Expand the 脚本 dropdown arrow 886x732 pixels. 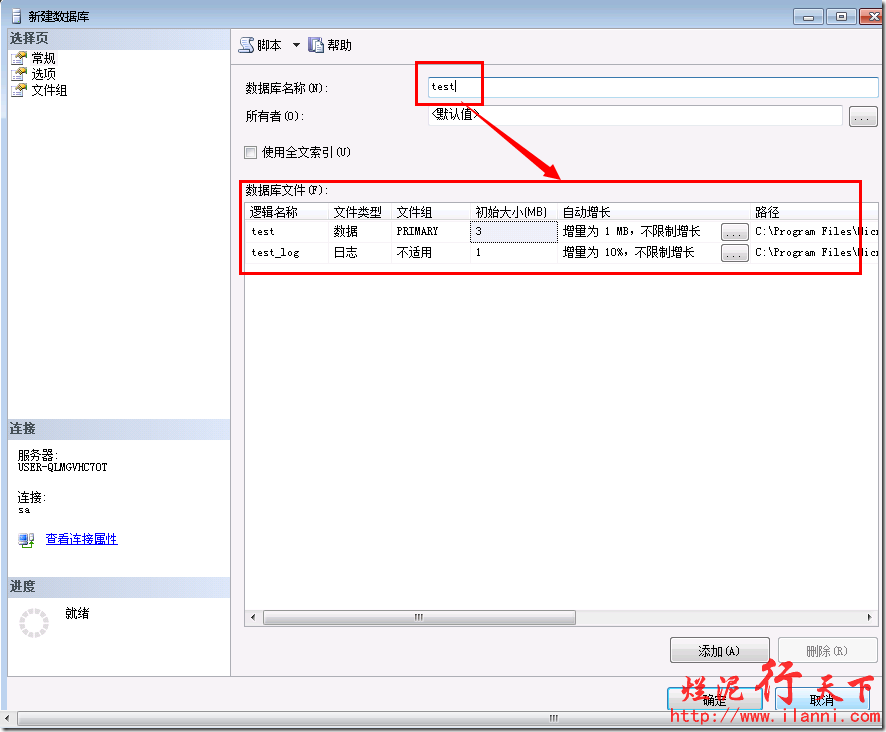pos(296,45)
